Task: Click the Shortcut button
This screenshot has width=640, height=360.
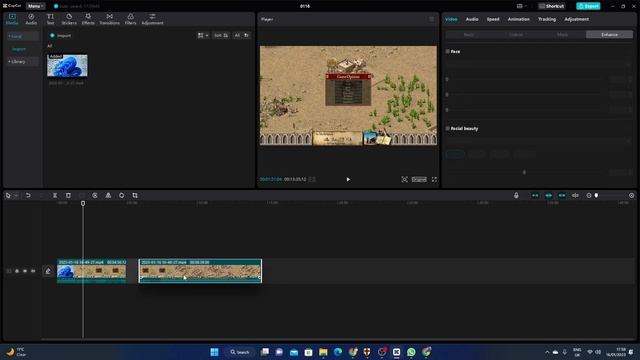Action: click(x=551, y=6)
